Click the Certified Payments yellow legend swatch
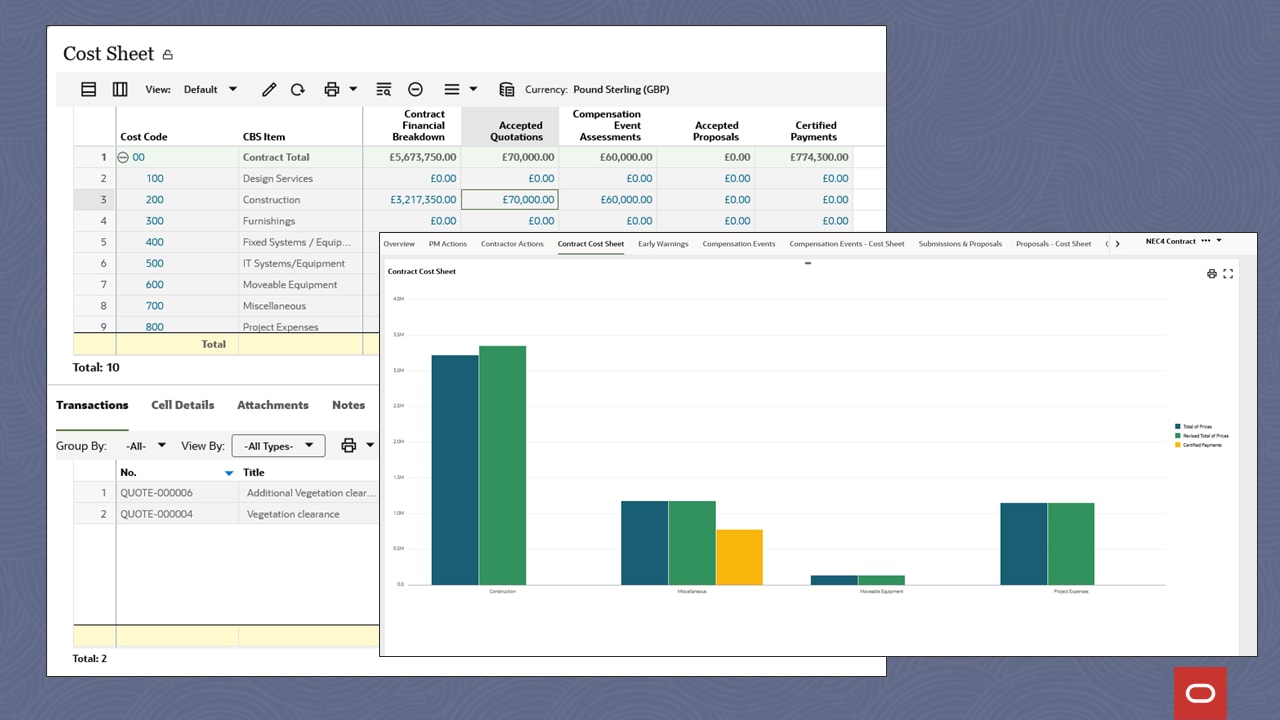Screen dimensions: 1280x720 tap(1178, 445)
